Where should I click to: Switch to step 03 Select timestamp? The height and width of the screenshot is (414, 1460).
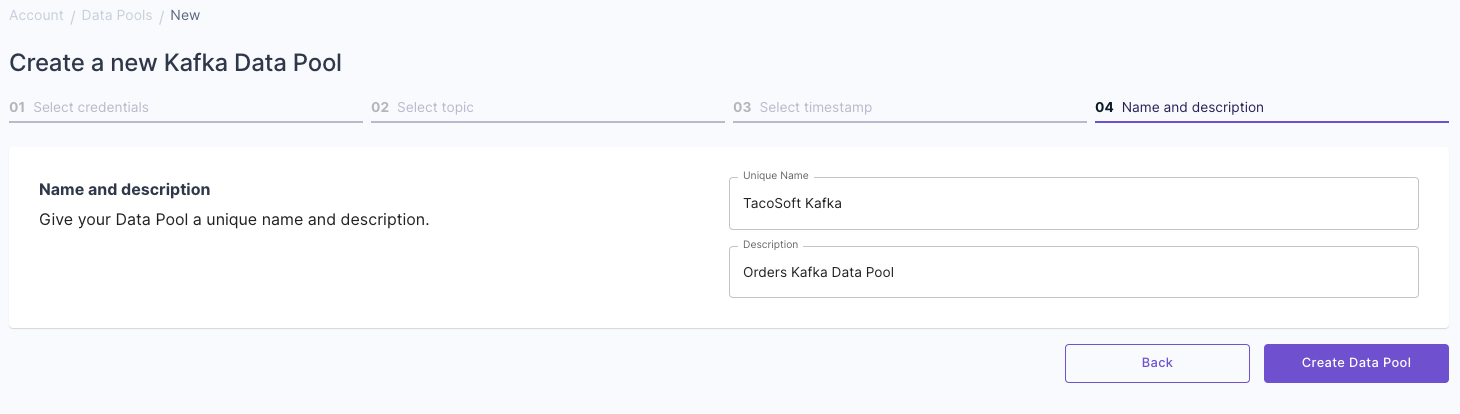(910, 108)
